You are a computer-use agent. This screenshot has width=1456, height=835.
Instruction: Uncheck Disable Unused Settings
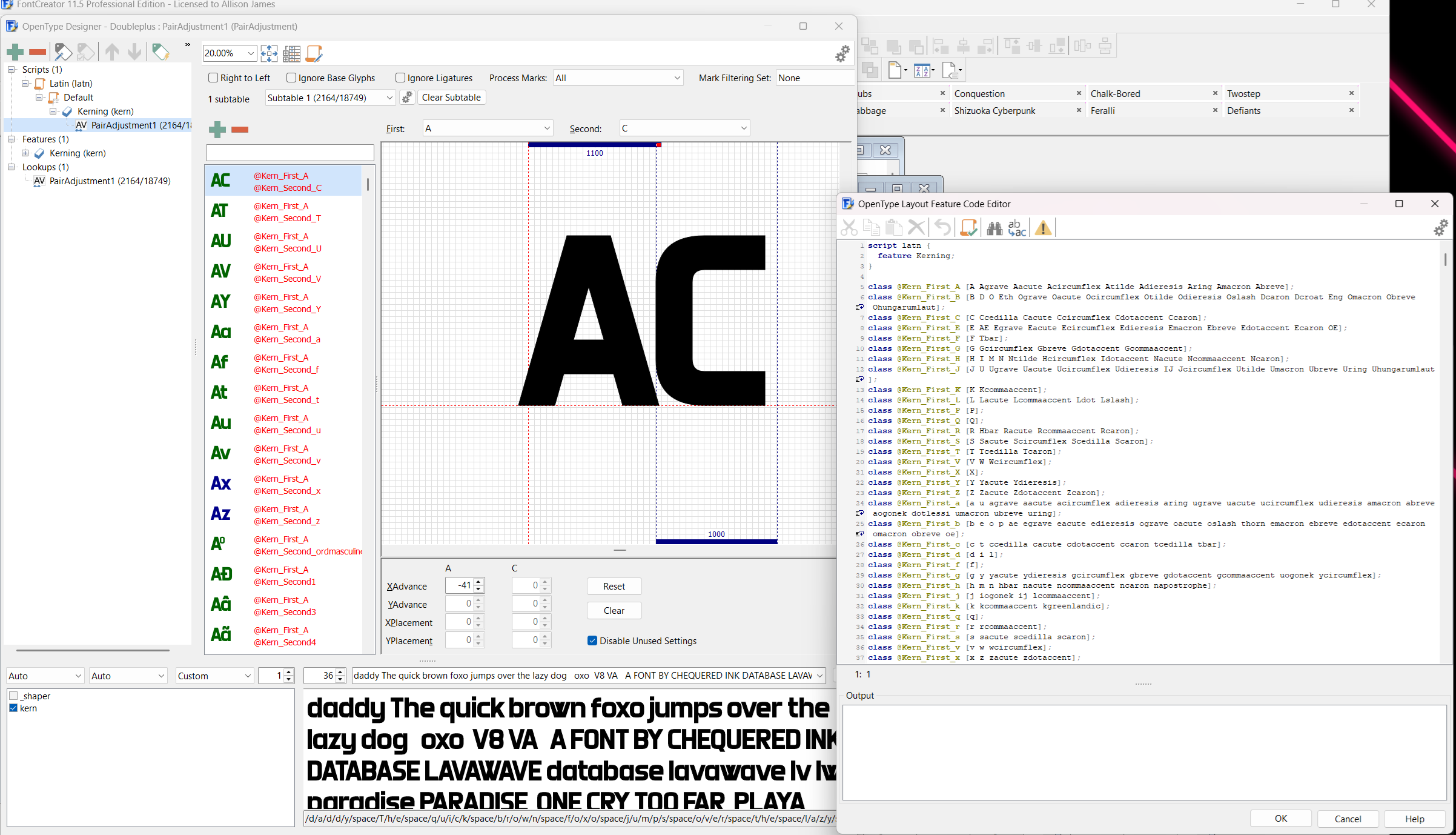click(x=592, y=640)
